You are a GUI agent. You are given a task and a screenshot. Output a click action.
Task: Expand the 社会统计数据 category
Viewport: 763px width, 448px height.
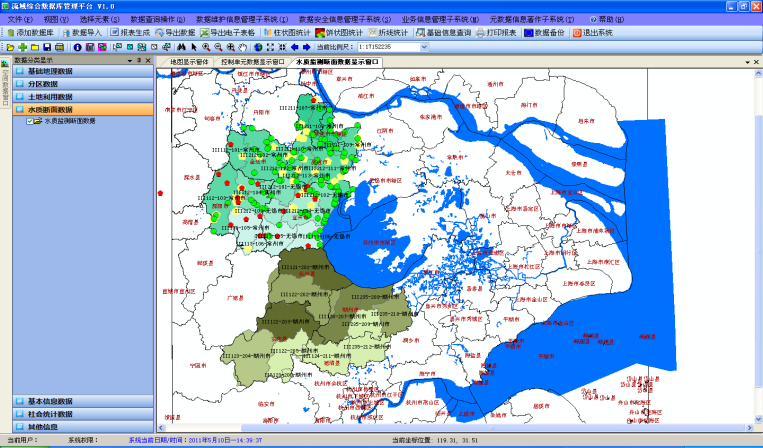(50, 414)
